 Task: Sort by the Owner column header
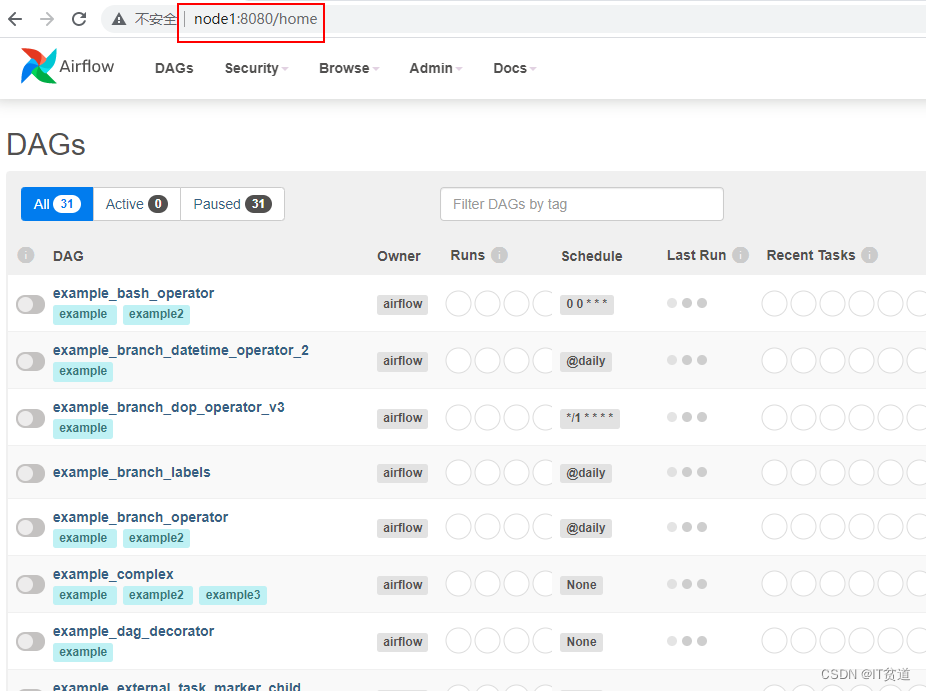tap(399, 256)
